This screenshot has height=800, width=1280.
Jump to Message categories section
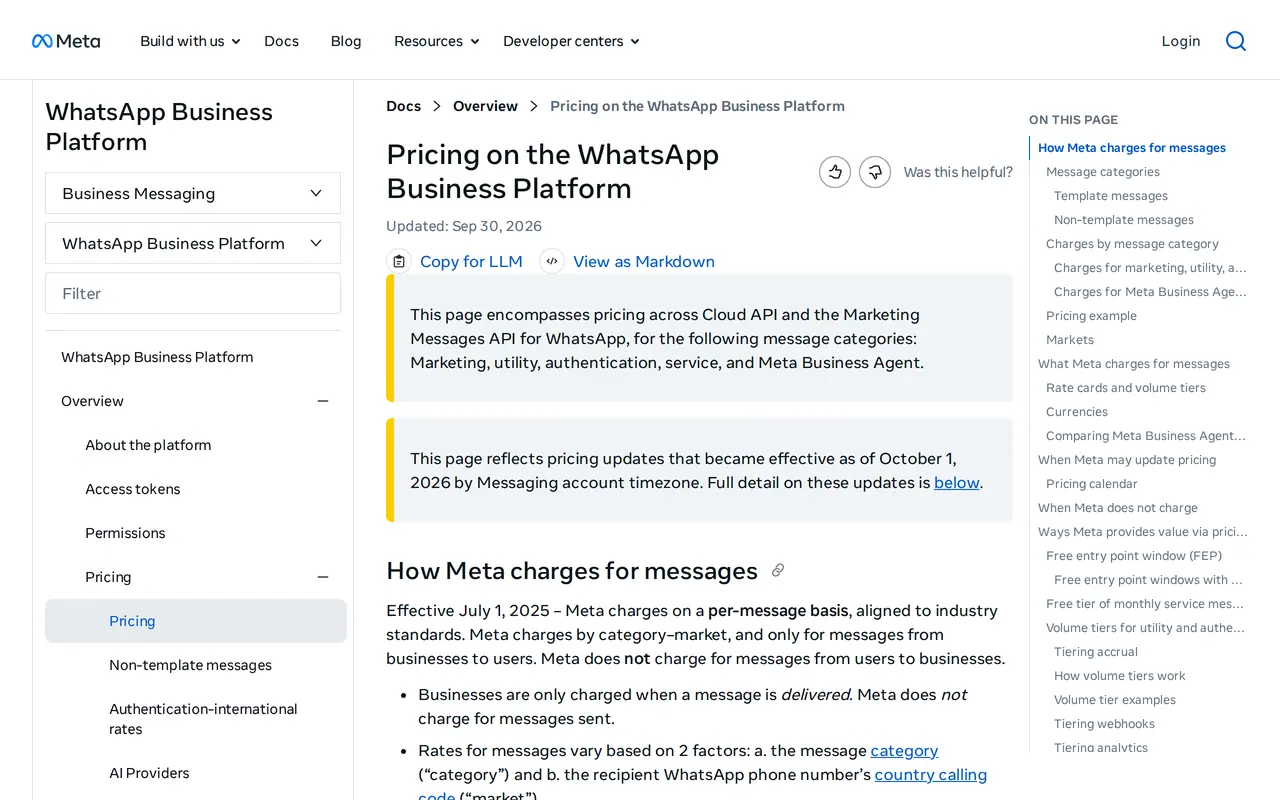[x=1103, y=172]
